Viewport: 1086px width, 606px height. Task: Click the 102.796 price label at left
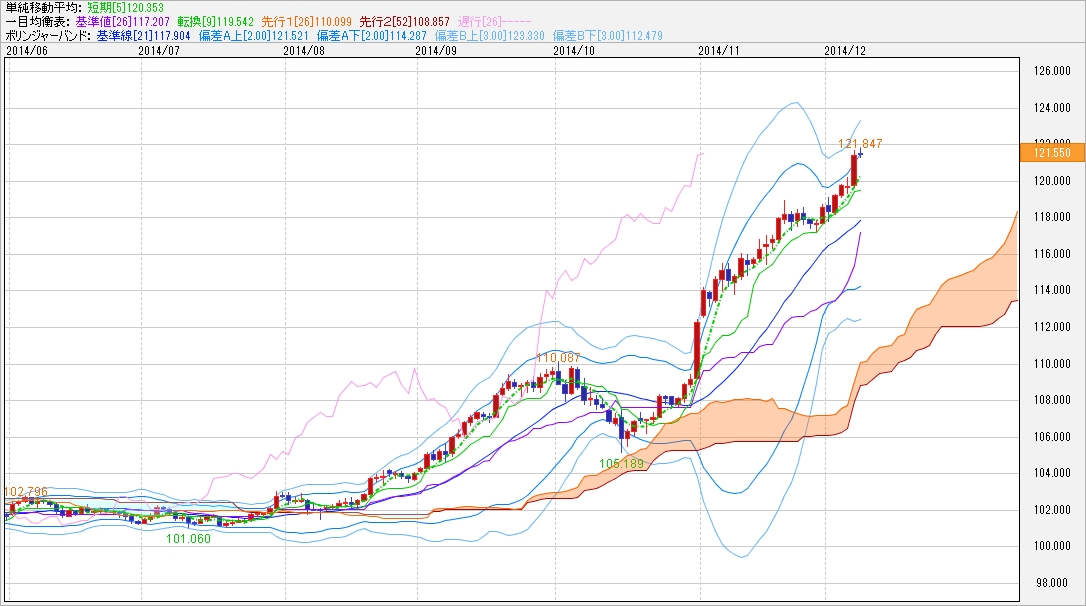tap(27, 491)
